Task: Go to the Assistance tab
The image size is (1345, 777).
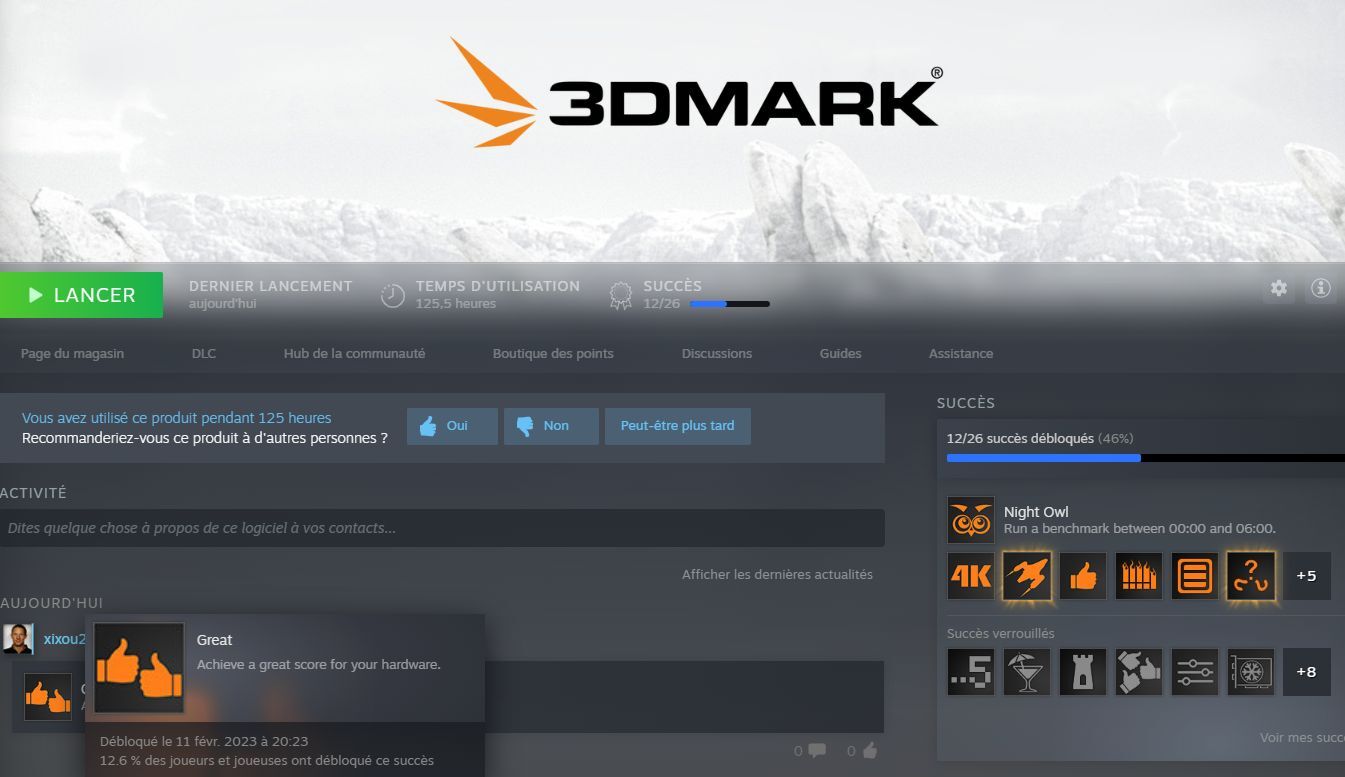Action: pos(961,353)
